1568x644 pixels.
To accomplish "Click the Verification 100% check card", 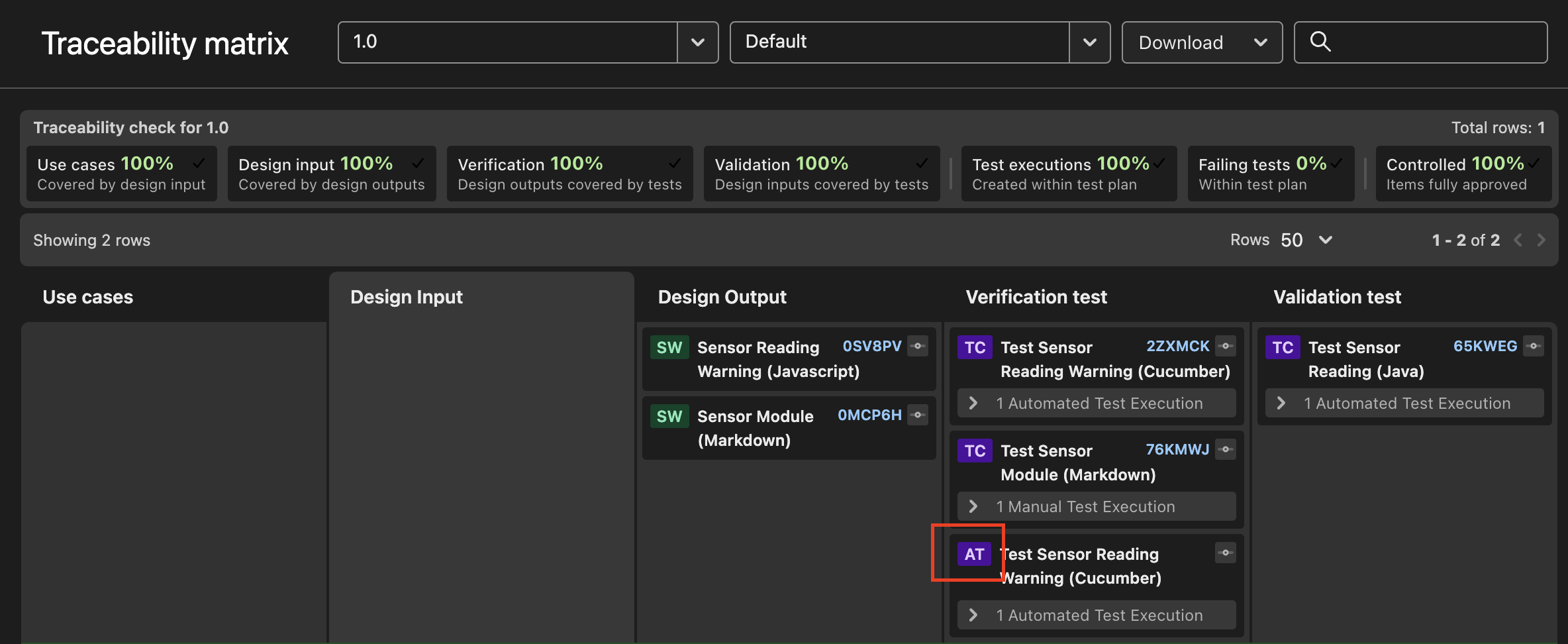I will pos(570,174).
